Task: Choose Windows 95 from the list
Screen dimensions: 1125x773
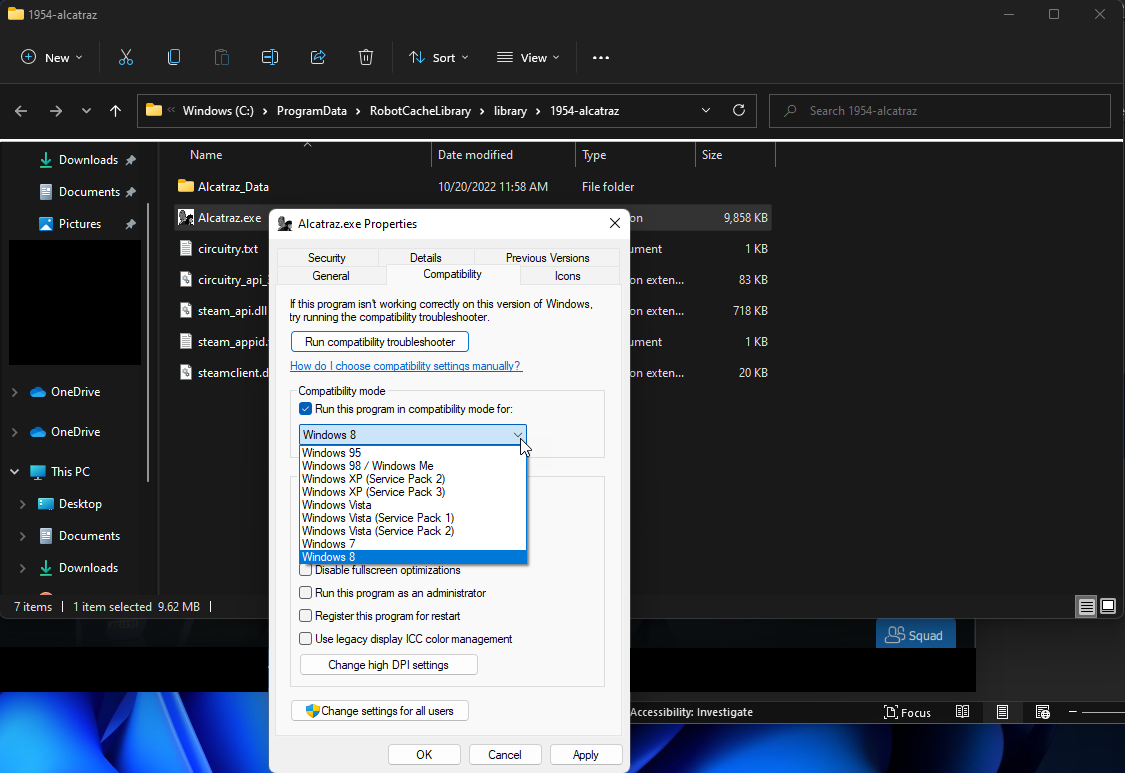Action: tap(413, 453)
